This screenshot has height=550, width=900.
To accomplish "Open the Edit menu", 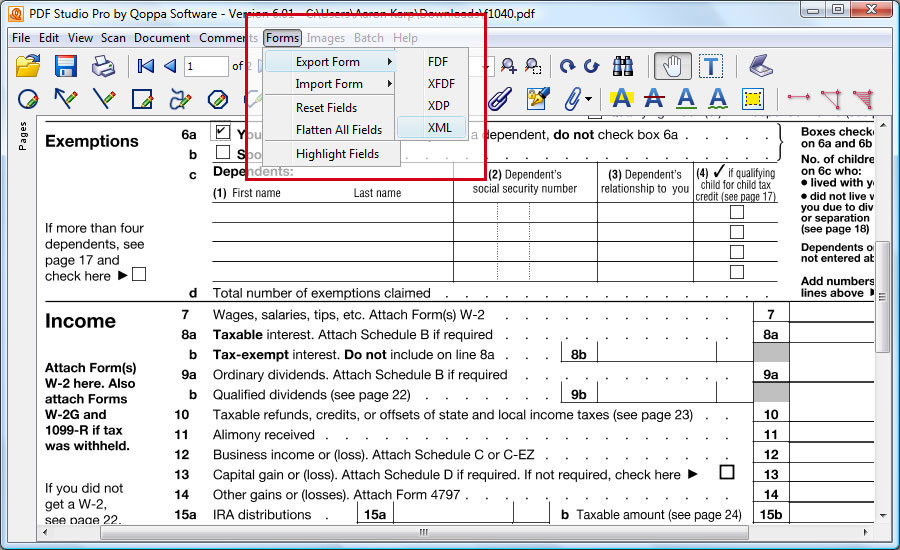I will tap(49, 38).
